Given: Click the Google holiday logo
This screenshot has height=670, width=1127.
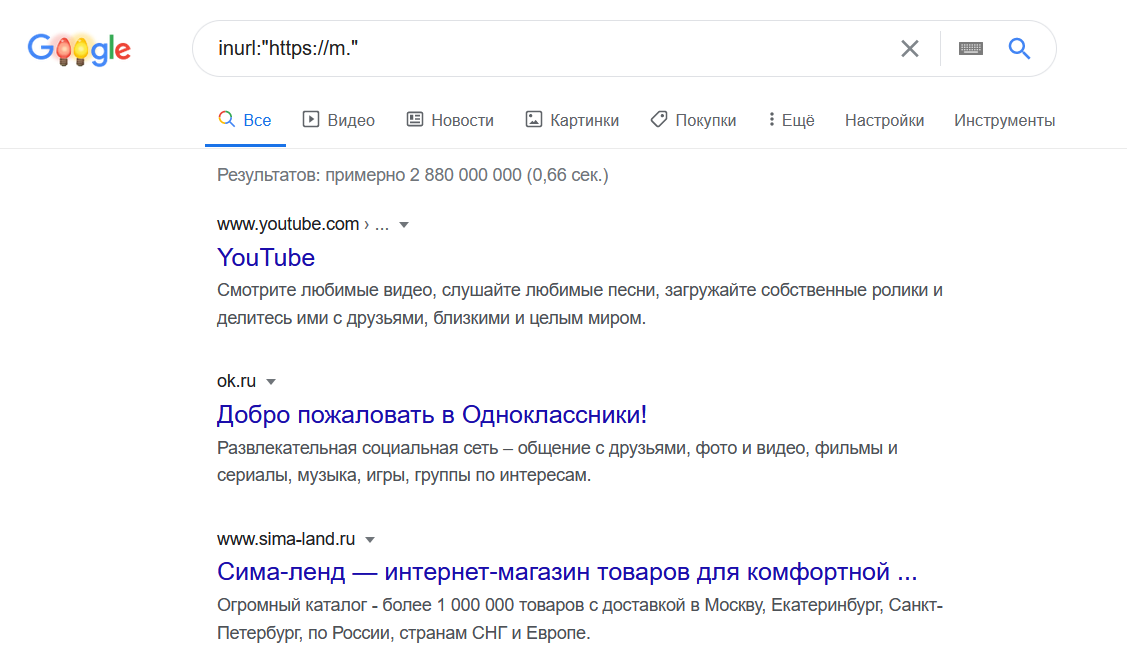Looking at the screenshot, I should [79, 49].
